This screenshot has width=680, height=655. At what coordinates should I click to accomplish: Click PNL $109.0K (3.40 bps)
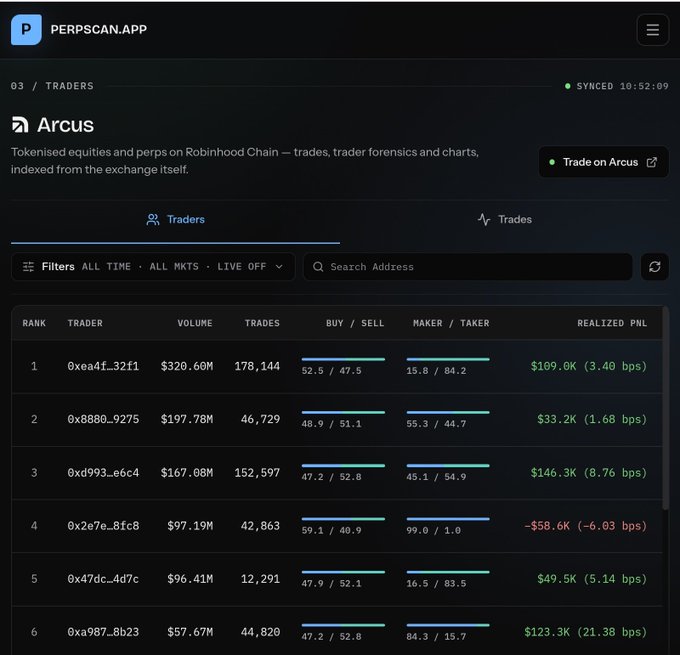pos(589,366)
